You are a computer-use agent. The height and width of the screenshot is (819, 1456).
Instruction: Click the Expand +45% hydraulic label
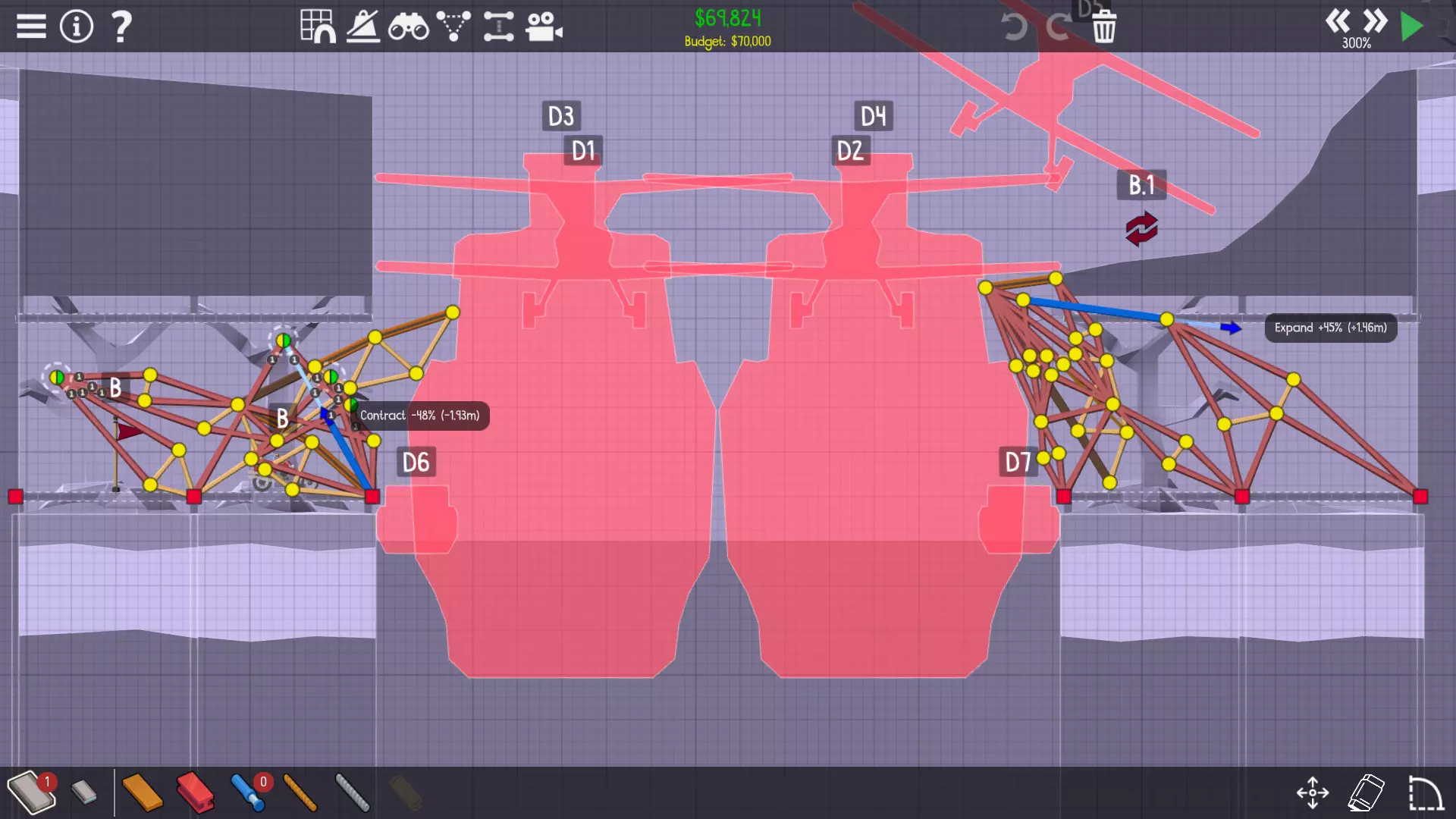coord(1330,328)
